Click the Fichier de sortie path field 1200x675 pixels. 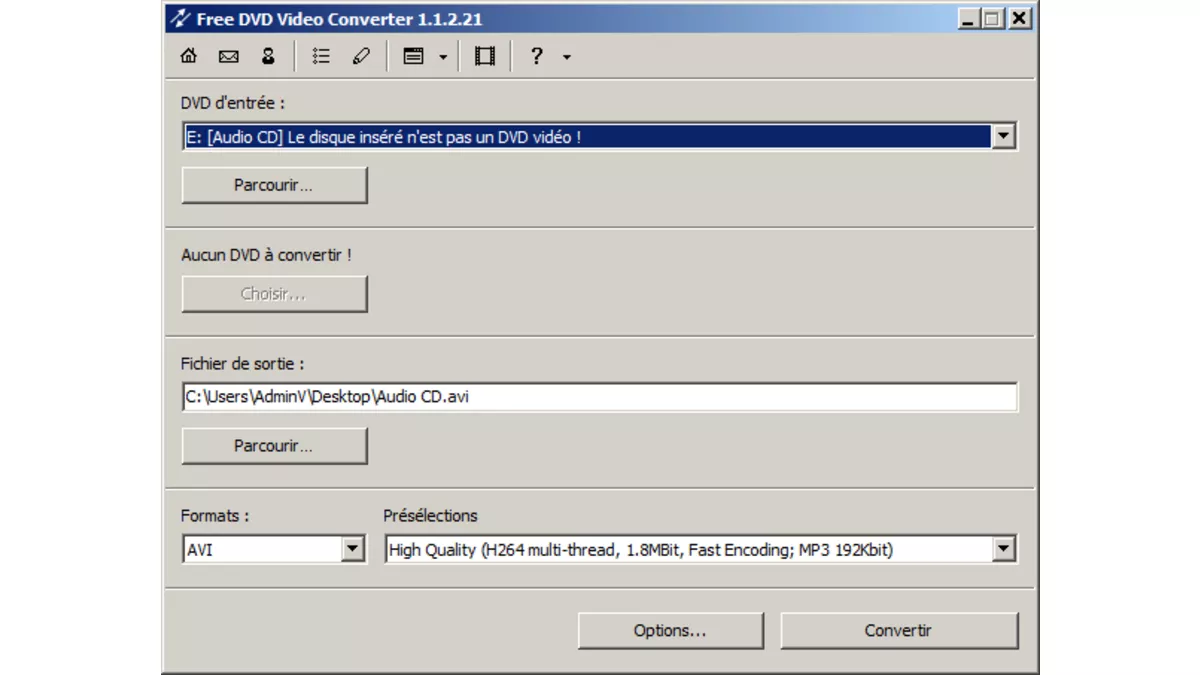[x=600, y=397]
